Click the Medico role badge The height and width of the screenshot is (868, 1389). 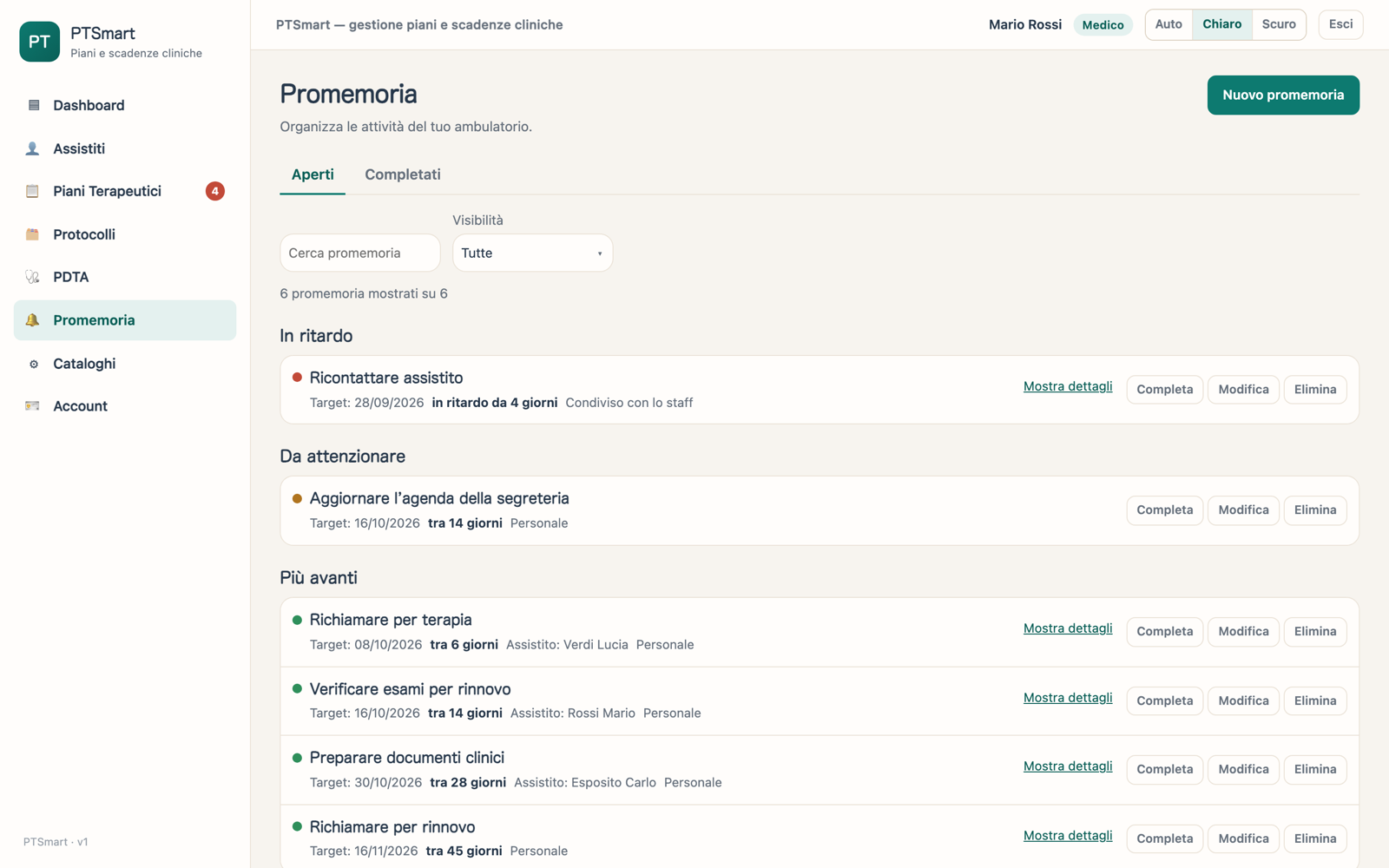click(1103, 24)
